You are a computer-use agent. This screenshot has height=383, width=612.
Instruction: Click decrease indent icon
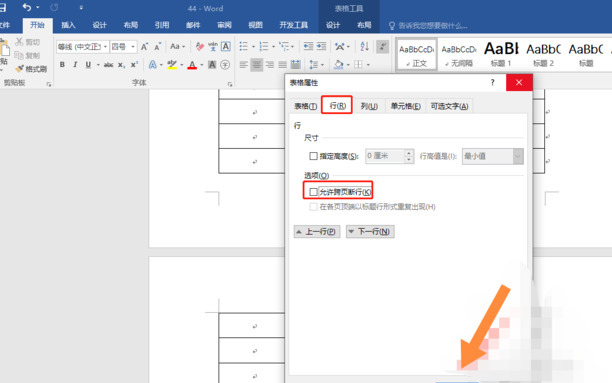[x=308, y=47]
